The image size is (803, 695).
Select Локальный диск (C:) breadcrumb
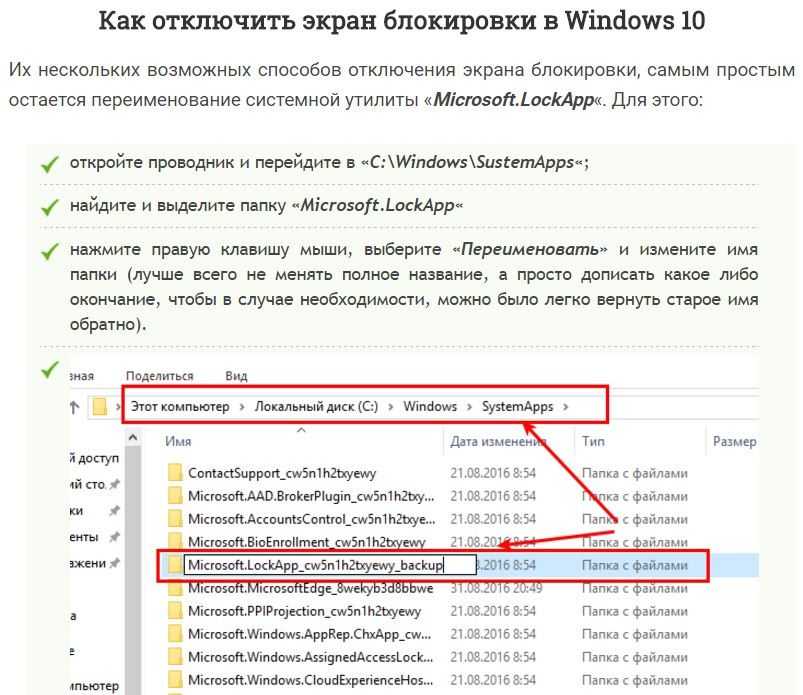pyautogui.click(x=316, y=407)
